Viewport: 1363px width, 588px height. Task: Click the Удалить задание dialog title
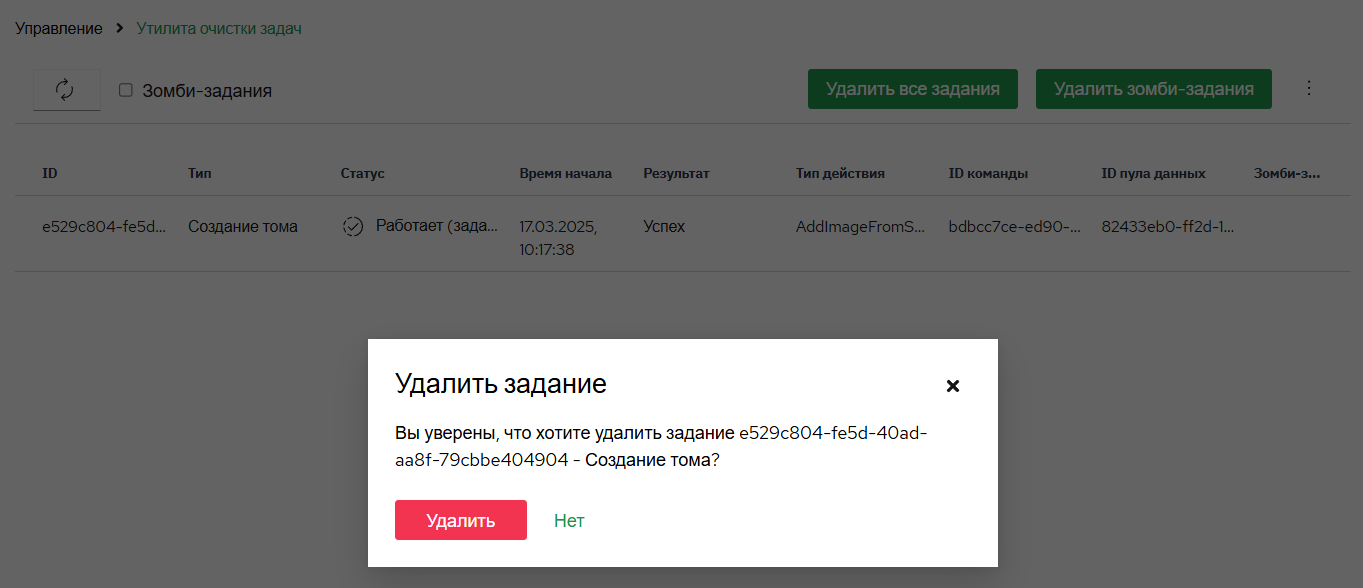coord(501,384)
